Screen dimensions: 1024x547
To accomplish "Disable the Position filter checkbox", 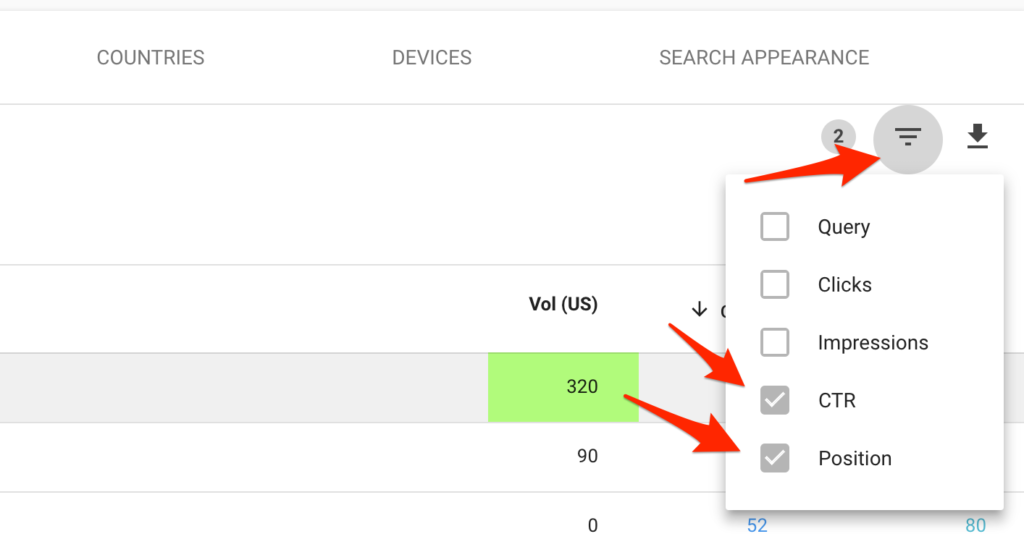I will tap(775, 458).
